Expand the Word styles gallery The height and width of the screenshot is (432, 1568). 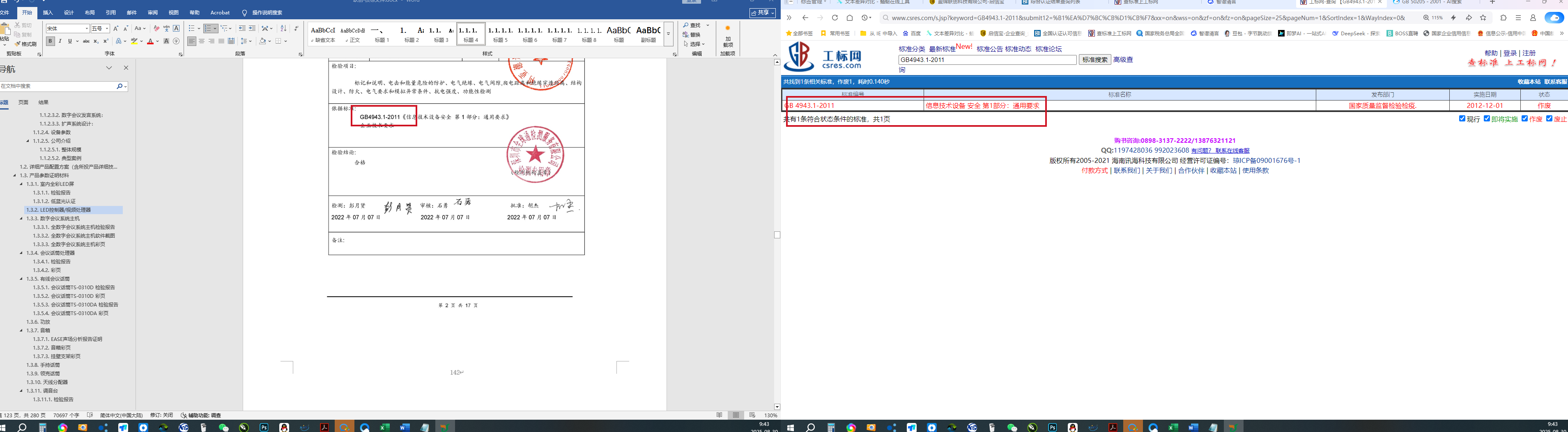[x=668, y=34]
